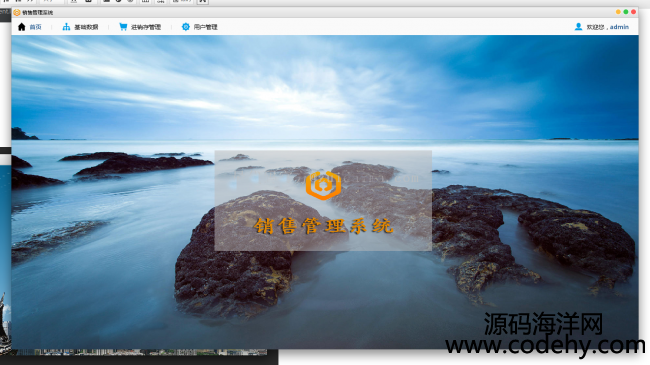
Task: Click the blue org-chart icon for 基础数据
Action: (x=66, y=27)
